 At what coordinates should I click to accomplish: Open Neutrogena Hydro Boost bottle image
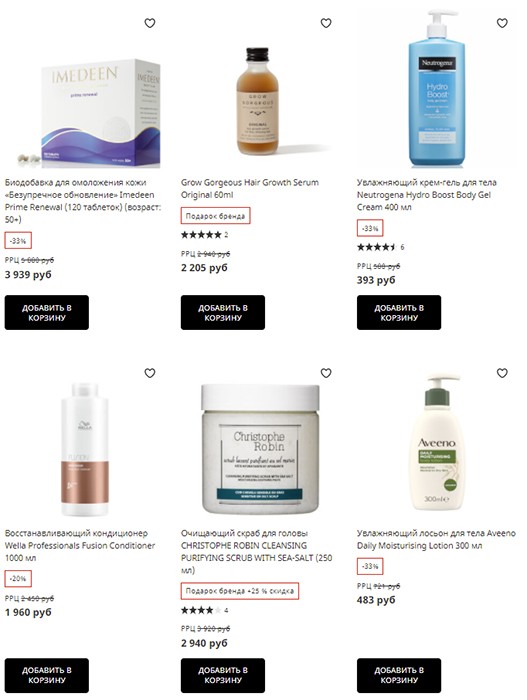[x=436, y=89]
